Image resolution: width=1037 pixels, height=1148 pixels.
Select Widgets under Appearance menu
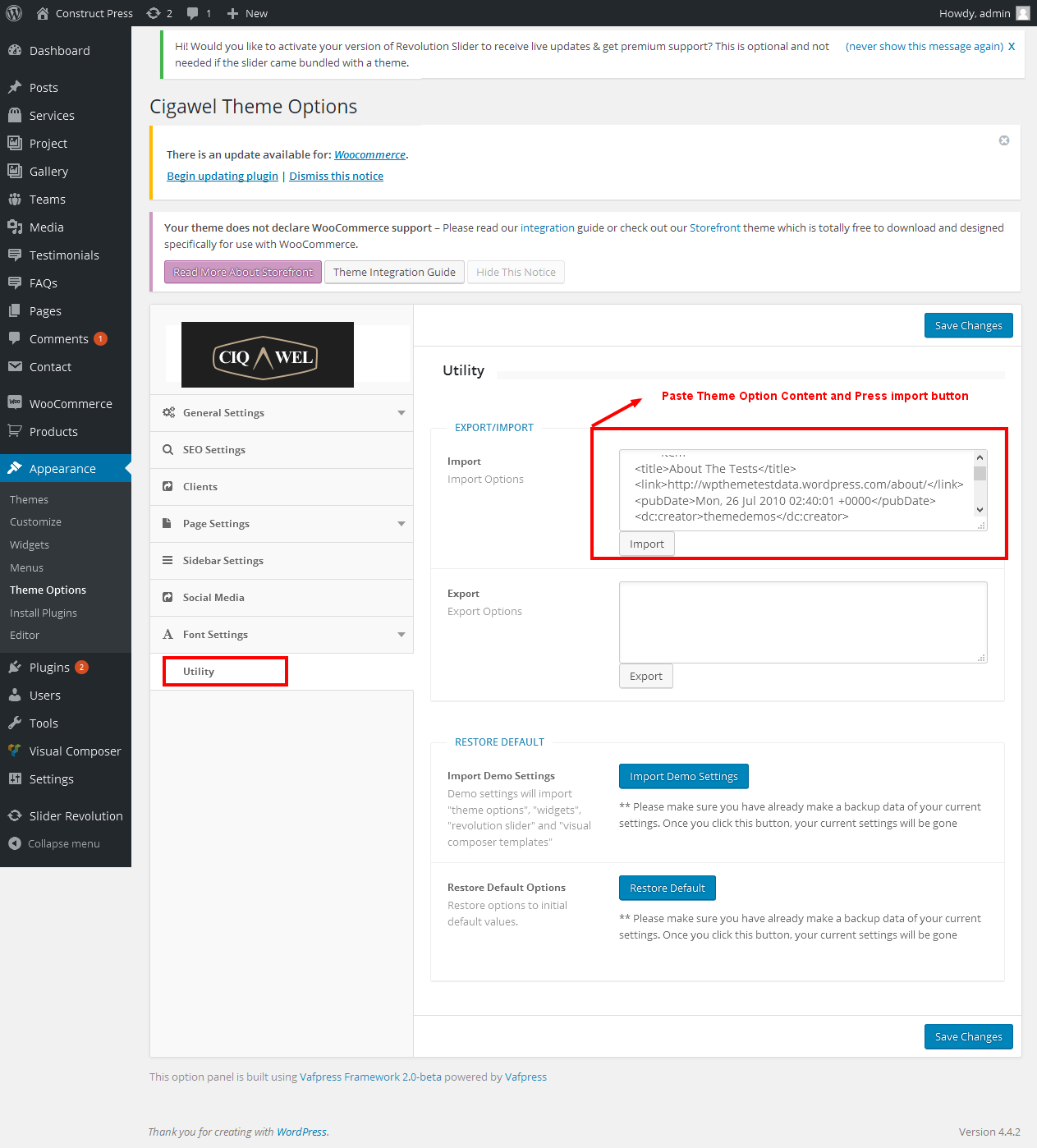(30, 544)
